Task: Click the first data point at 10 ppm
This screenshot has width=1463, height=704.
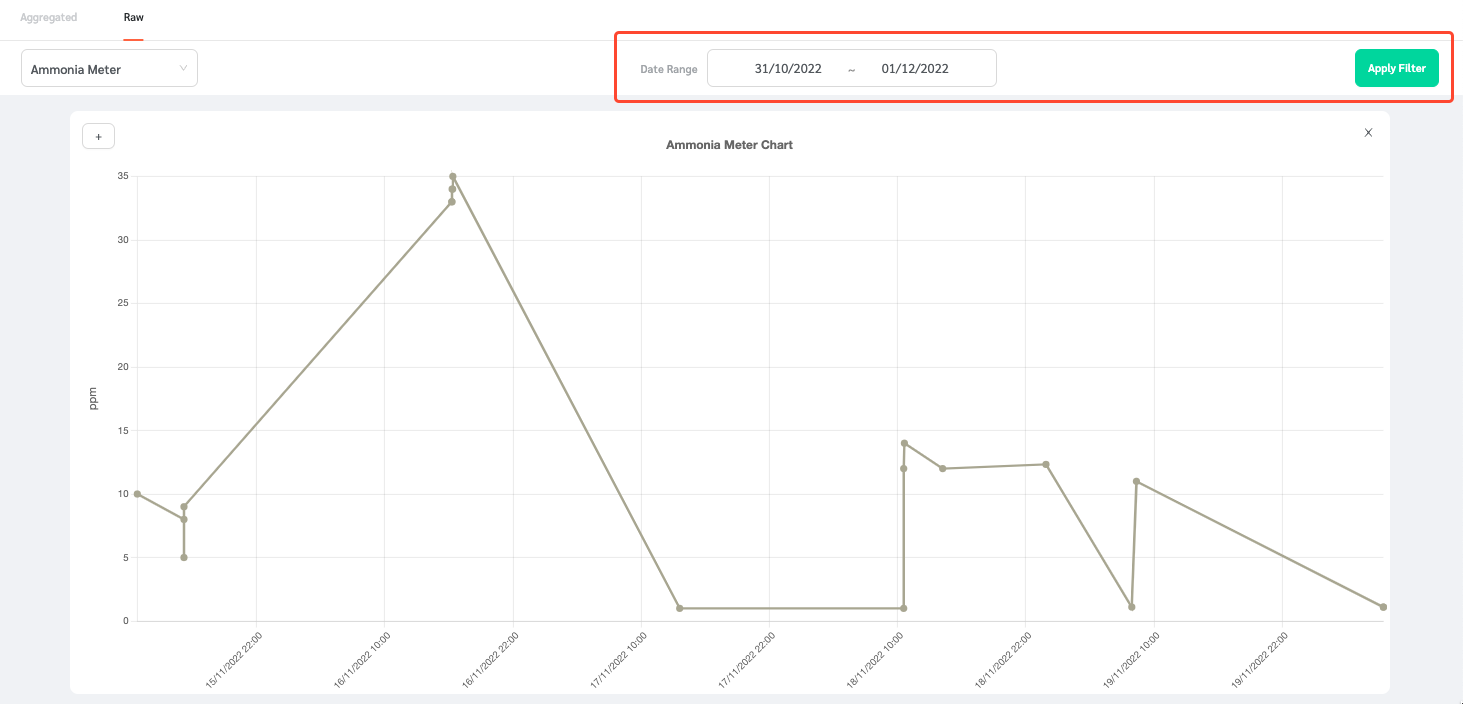Action: pos(138,493)
